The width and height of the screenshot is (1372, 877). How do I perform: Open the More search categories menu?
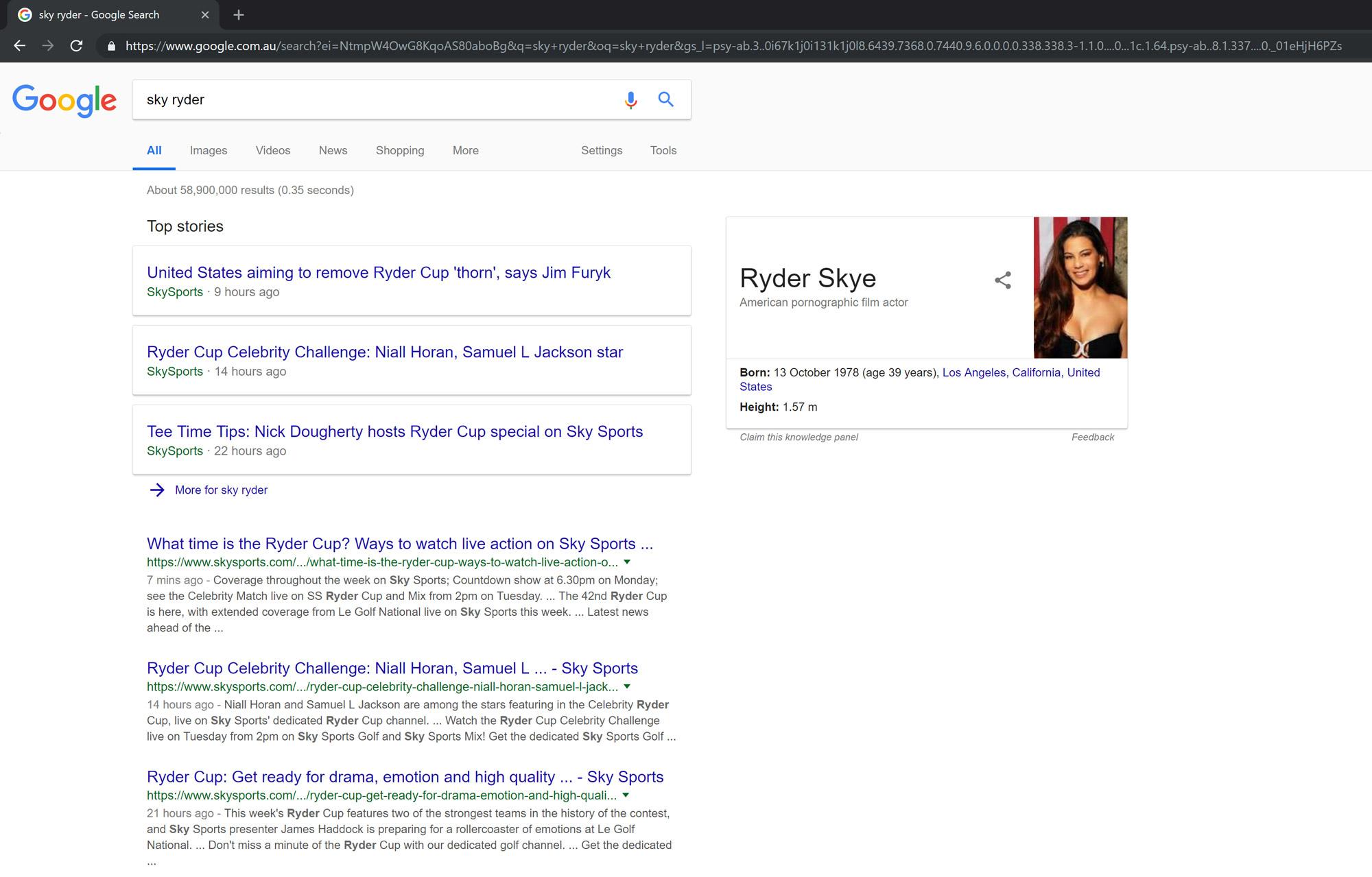pyautogui.click(x=466, y=150)
